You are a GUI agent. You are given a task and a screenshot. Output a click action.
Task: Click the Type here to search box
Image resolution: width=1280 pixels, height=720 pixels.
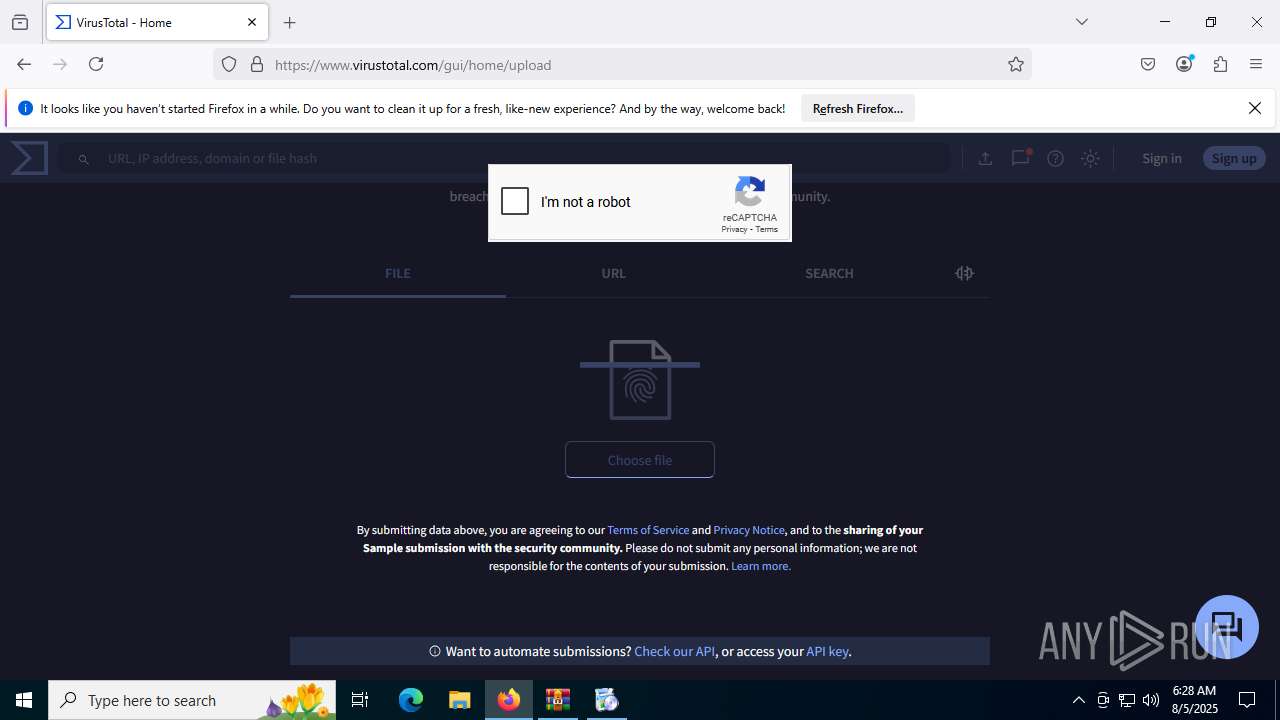[194, 700]
